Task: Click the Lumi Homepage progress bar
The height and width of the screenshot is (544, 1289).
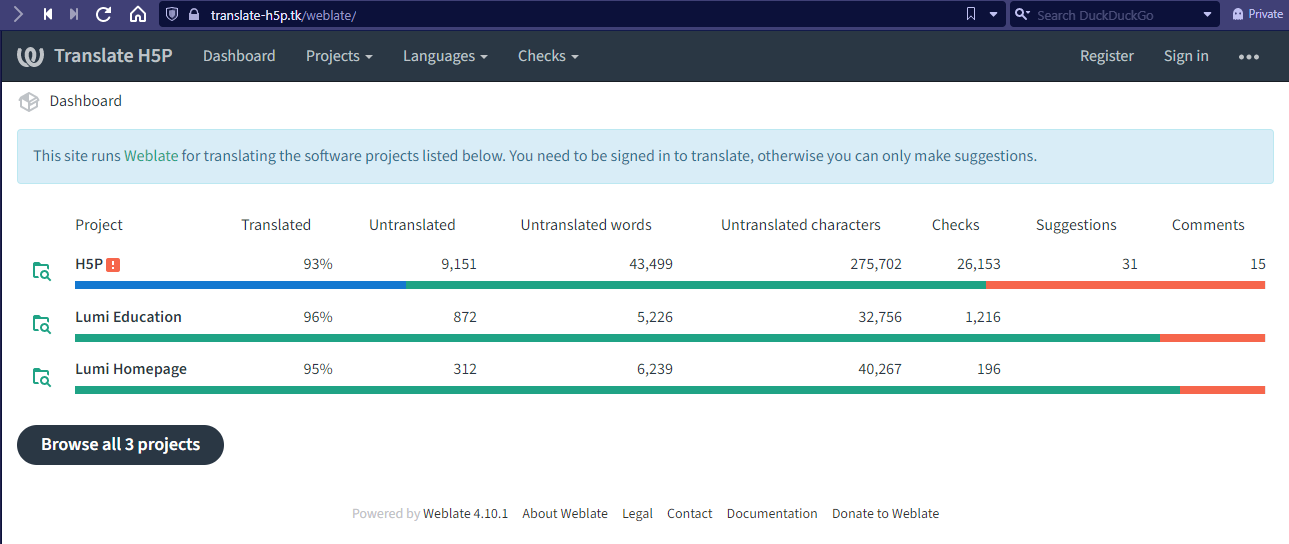Action: click(670, 390)
